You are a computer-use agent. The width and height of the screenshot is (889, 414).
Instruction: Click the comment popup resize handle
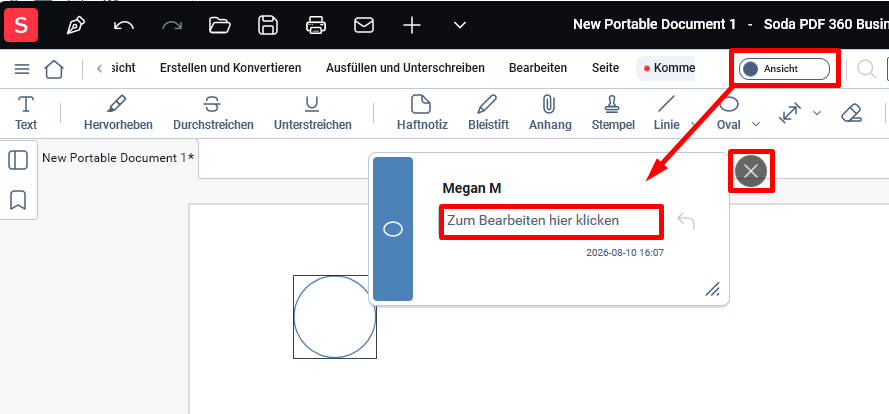(713, 289)
